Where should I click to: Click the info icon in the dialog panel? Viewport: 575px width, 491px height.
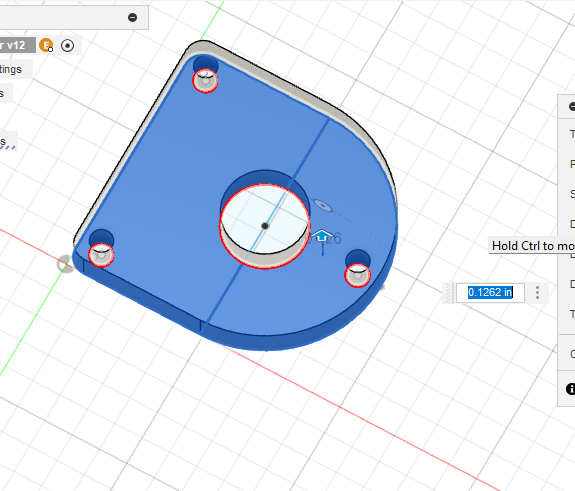[x=571, y=389]
